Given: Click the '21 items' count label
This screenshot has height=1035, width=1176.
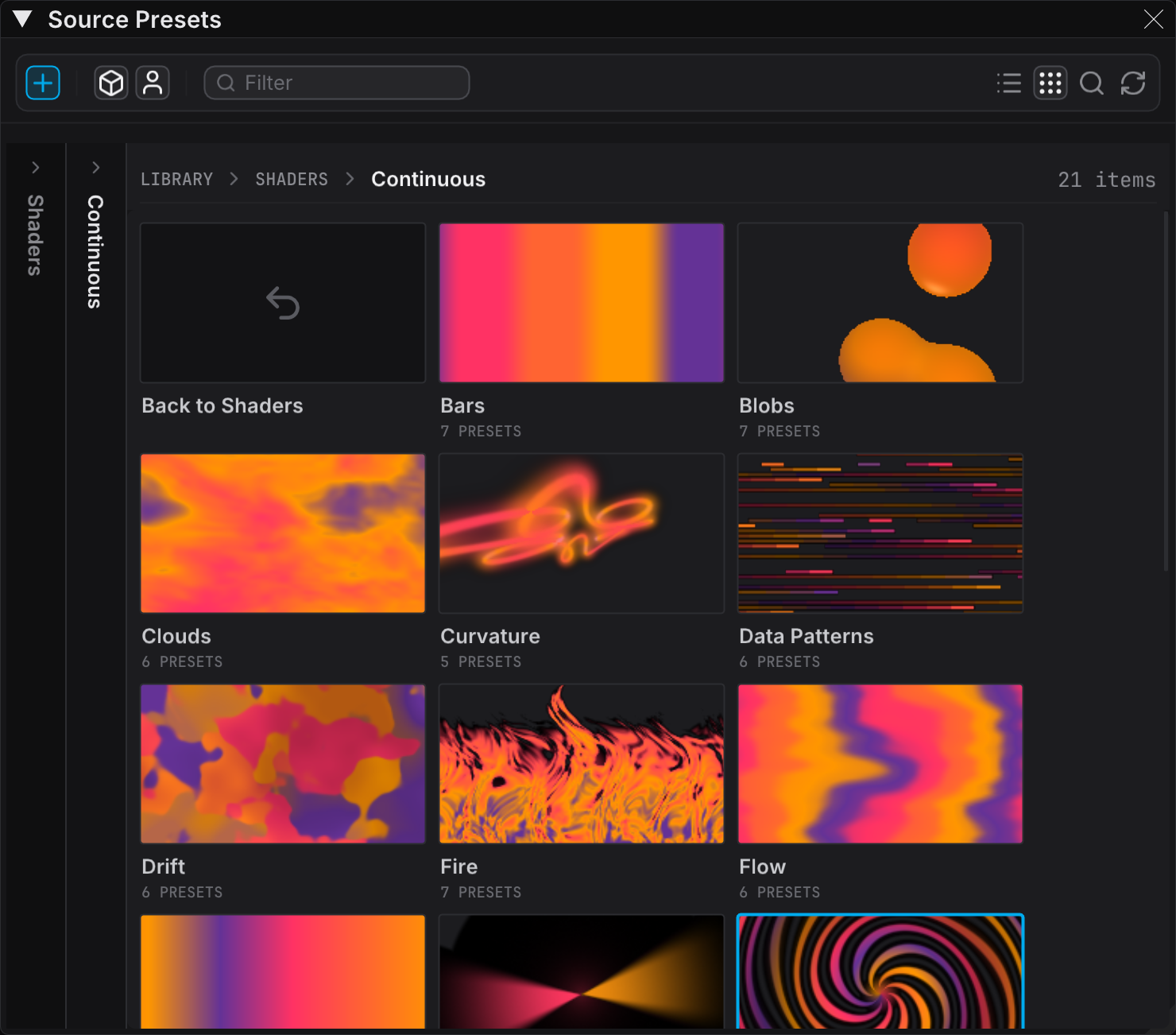Looking at the screenshot, I should click(1107, 180).
